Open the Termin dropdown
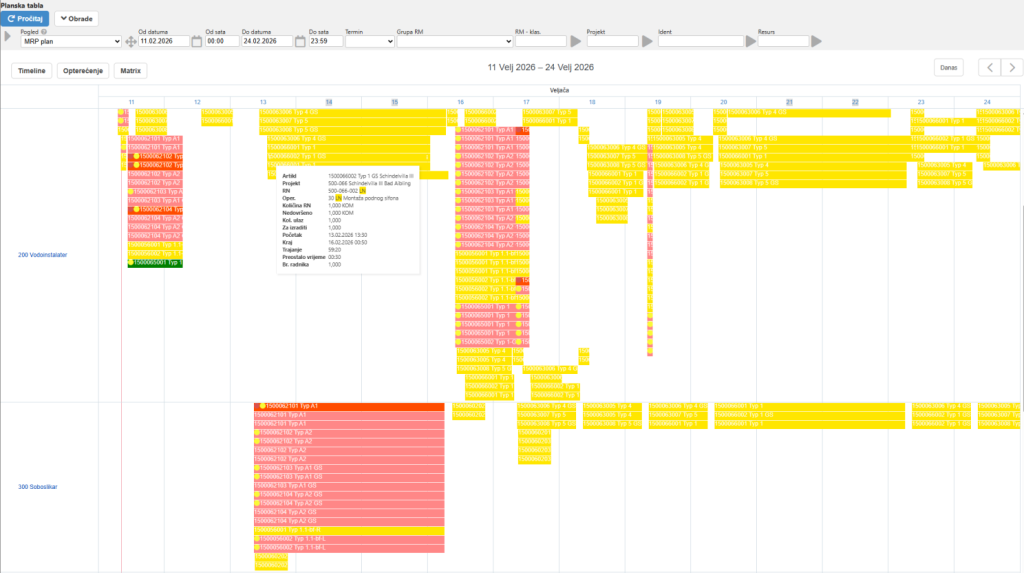The image size is (1024, 573). click(370, 41)
